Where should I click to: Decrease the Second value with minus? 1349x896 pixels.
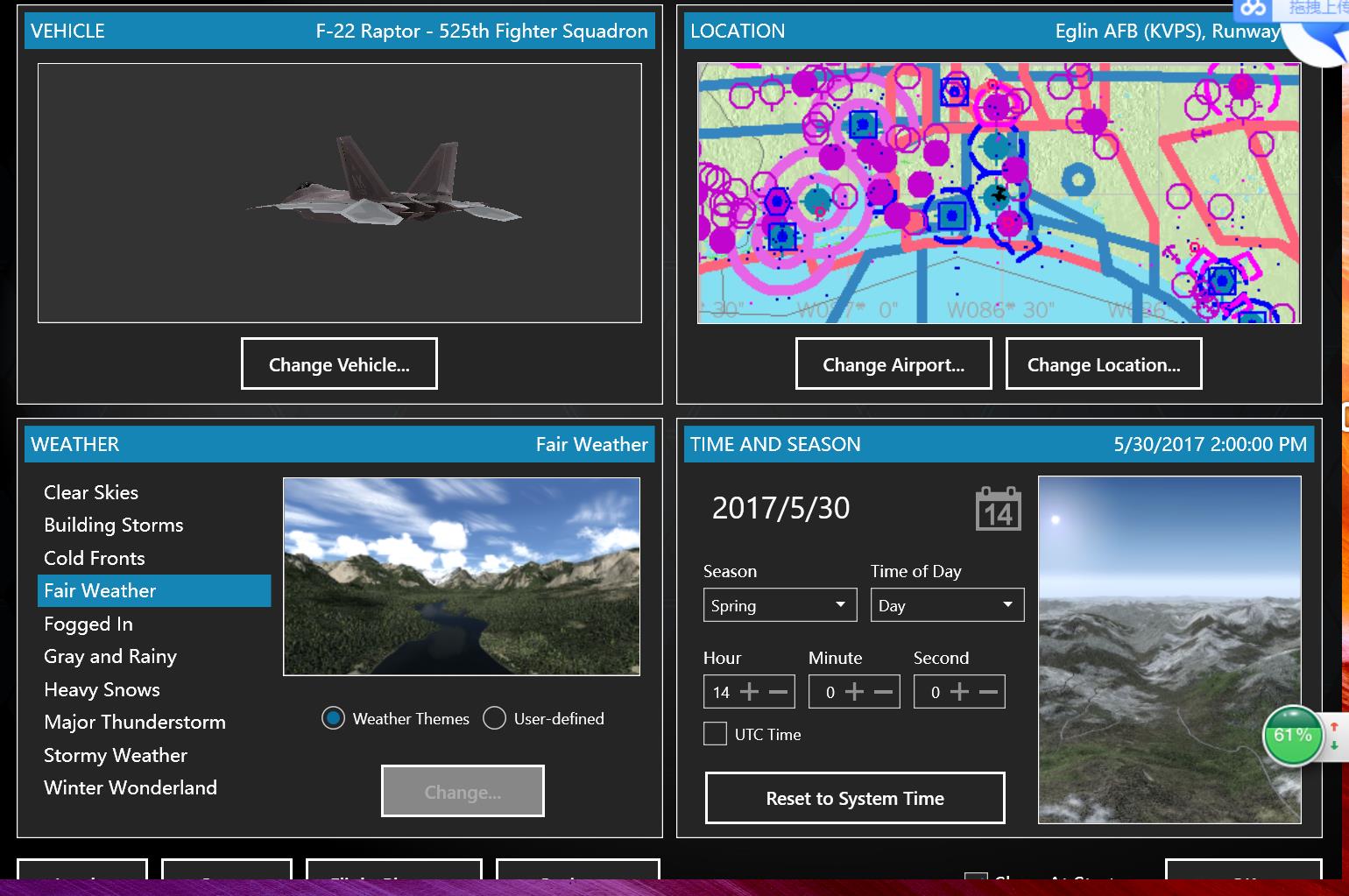(x=988, y=692)
